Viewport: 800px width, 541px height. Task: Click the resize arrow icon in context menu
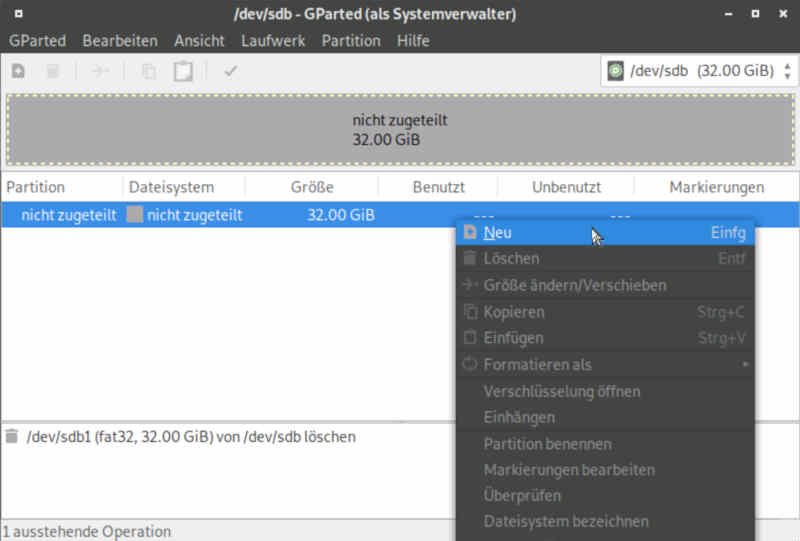[x=469, y=284]
